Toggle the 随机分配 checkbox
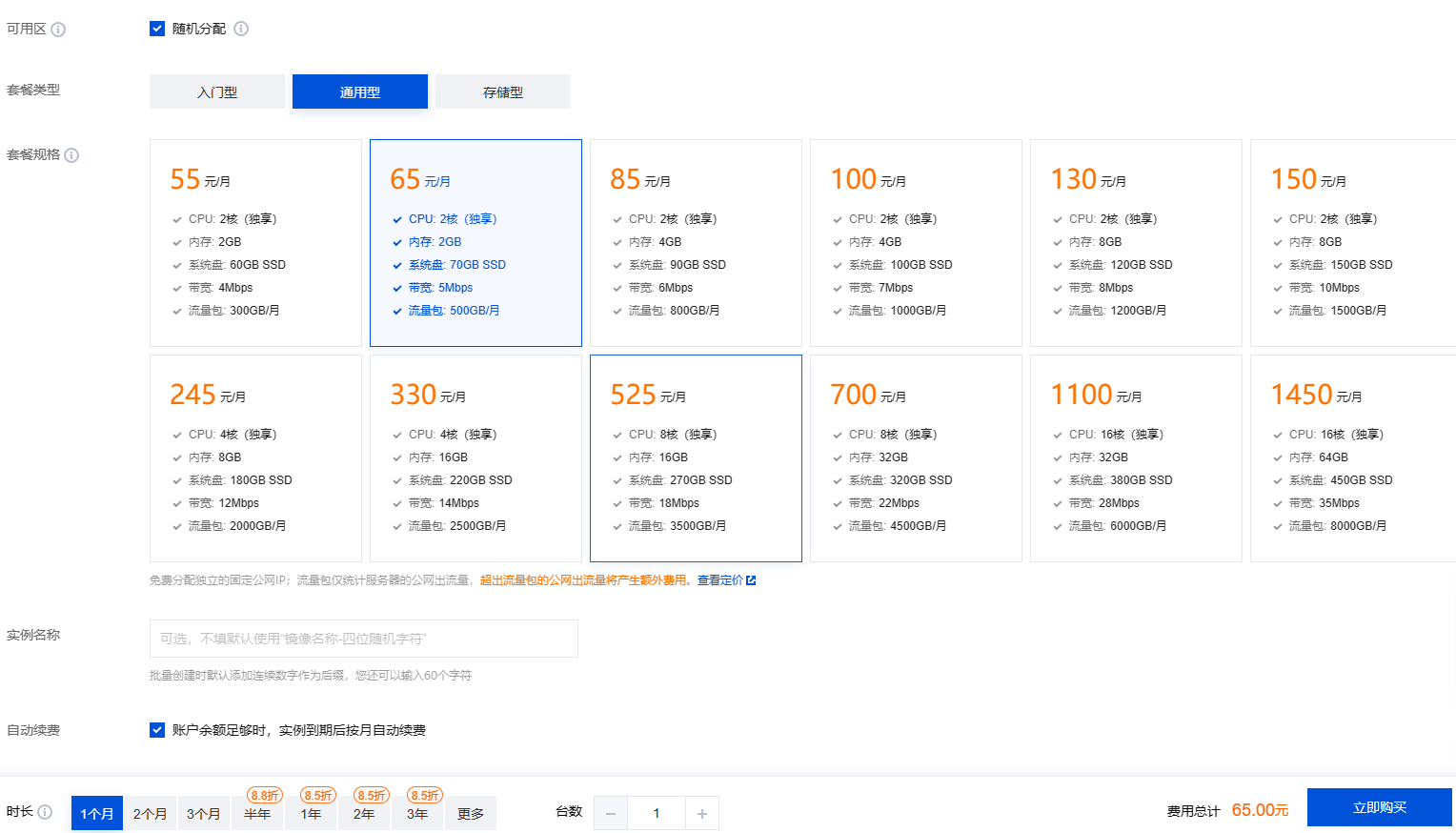The image size is (1456, 833). 157,29
